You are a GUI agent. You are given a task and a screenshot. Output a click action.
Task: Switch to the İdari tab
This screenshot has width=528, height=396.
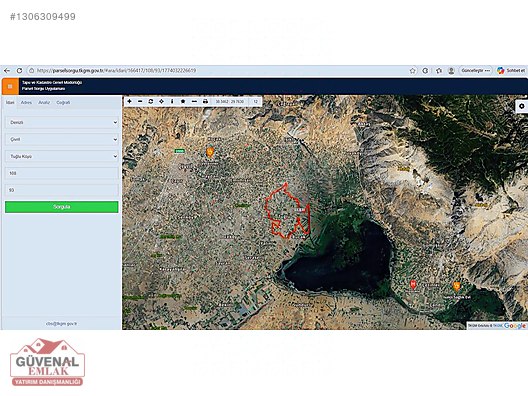(10, 102)
